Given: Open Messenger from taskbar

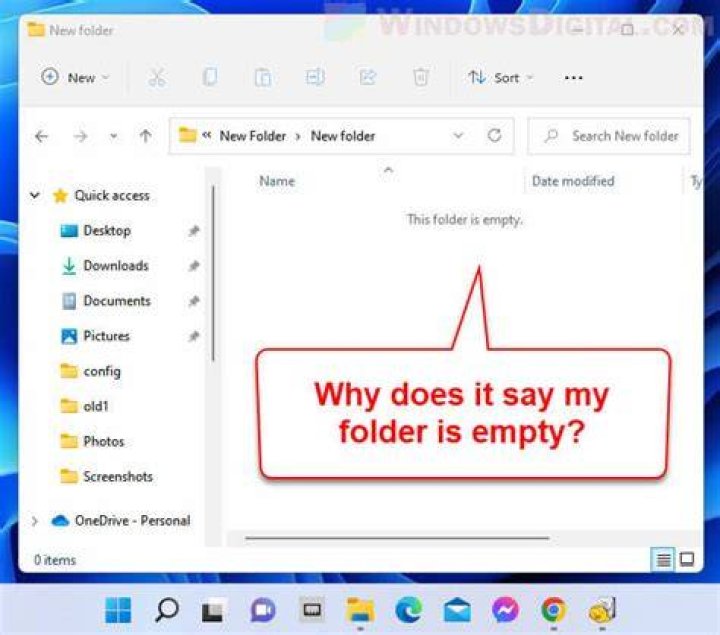Looking at the screenshot, I should coord(505,610).
